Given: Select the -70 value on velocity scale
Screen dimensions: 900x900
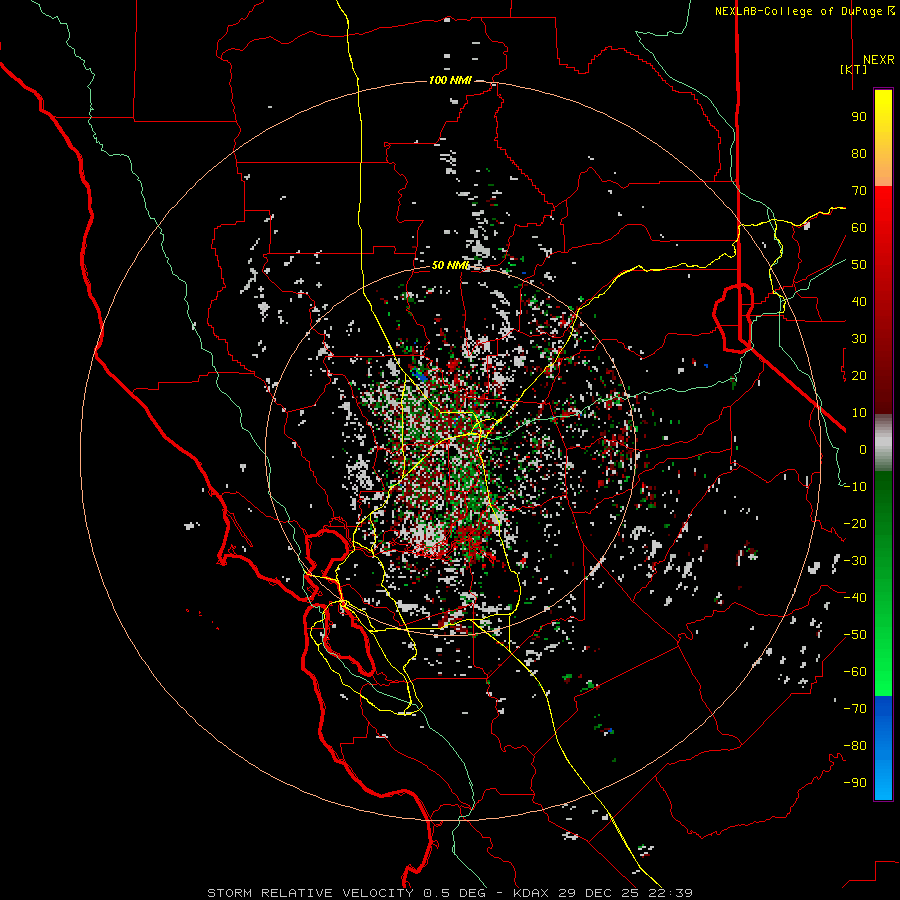Looking at the screenshot, I should pyautogui.click(x=855, y=709).
